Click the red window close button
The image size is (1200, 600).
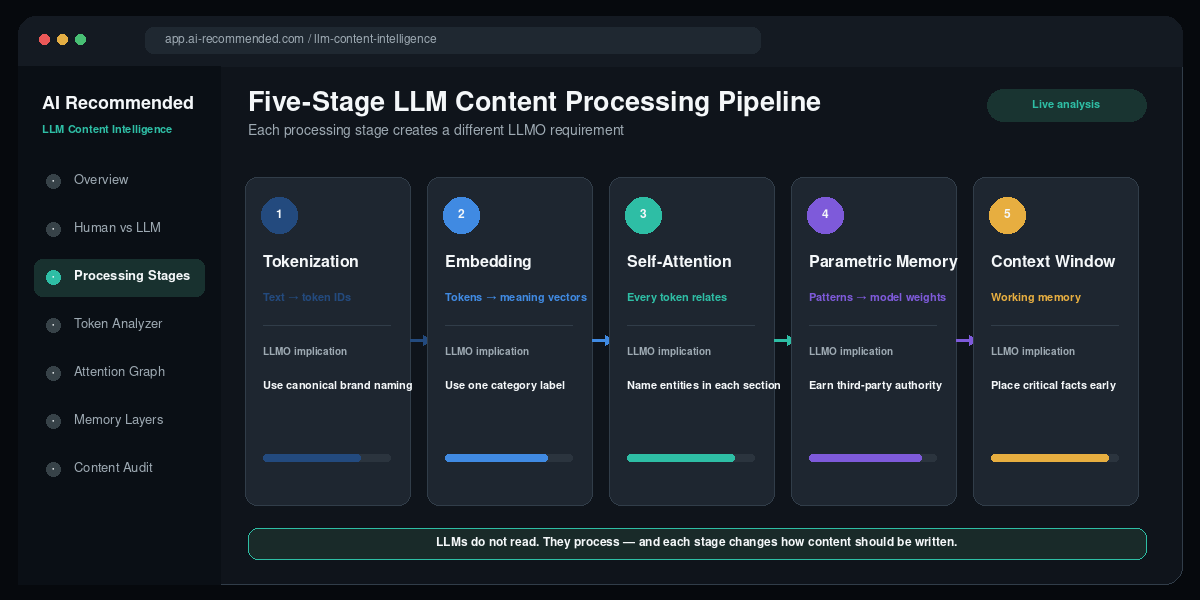(x=44, y=40)
